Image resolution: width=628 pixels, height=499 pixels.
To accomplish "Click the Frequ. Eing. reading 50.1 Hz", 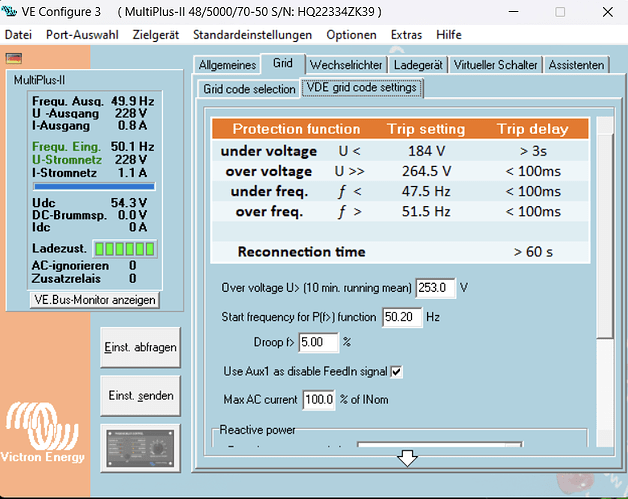I will click(x=132, y=147).
